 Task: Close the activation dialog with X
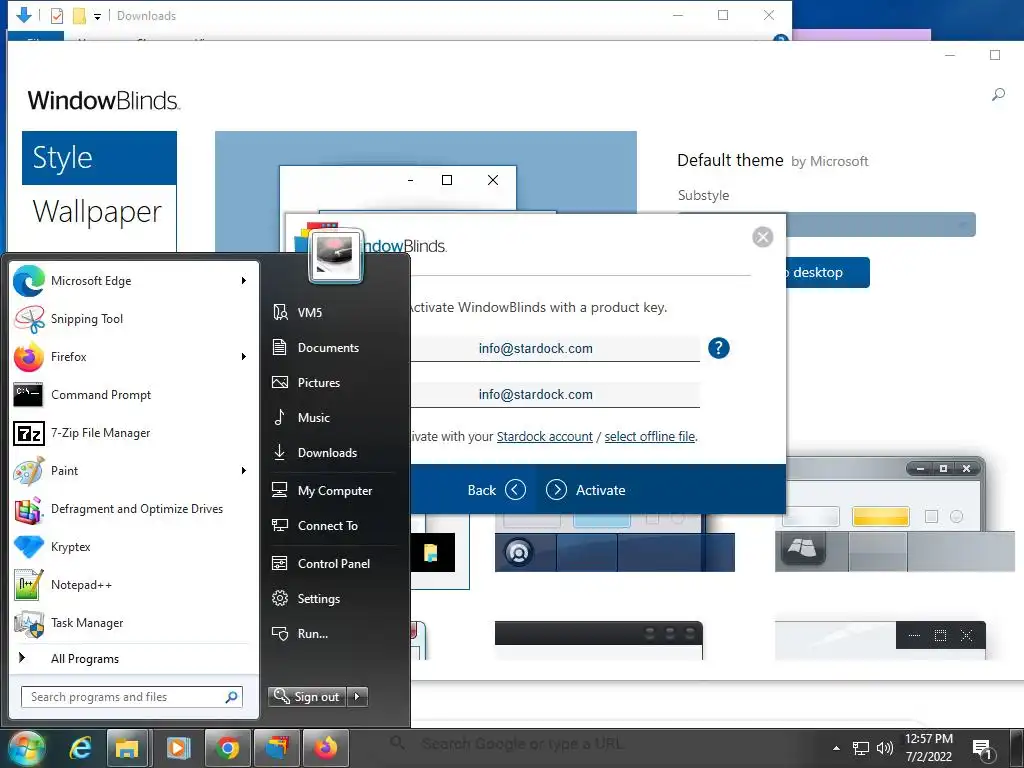click(762, 236)
